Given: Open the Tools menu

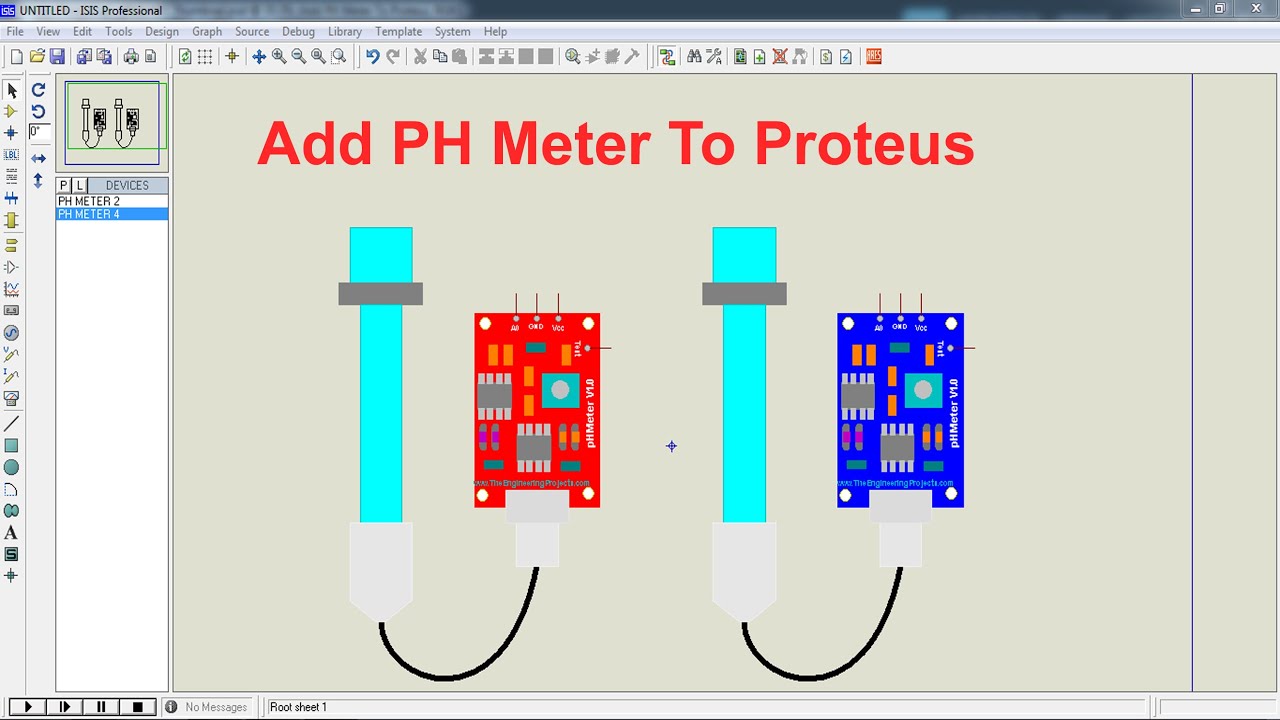Looking at the screenshot, I should (x=118, y=31).
